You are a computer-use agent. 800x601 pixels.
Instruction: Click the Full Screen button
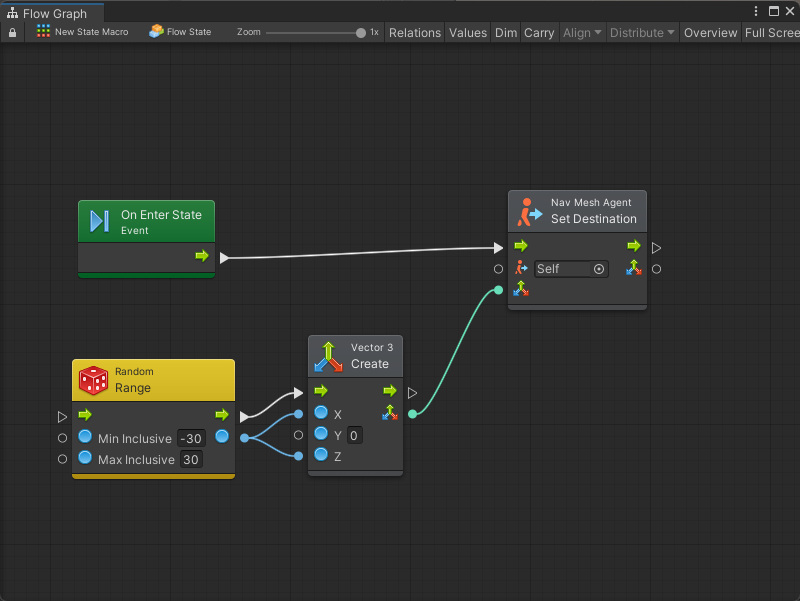771,33
